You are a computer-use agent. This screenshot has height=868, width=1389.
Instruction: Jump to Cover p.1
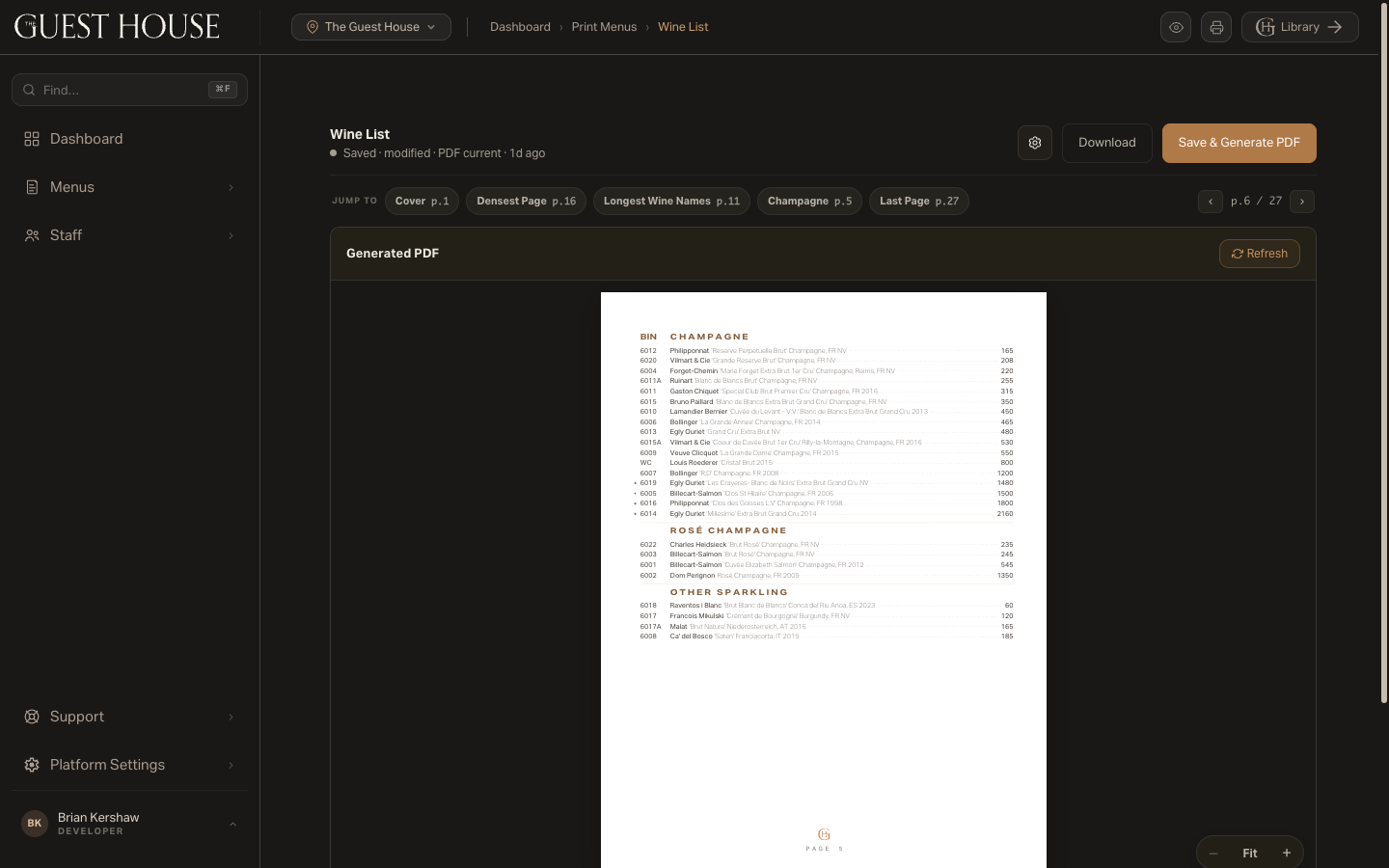point(422,201)
